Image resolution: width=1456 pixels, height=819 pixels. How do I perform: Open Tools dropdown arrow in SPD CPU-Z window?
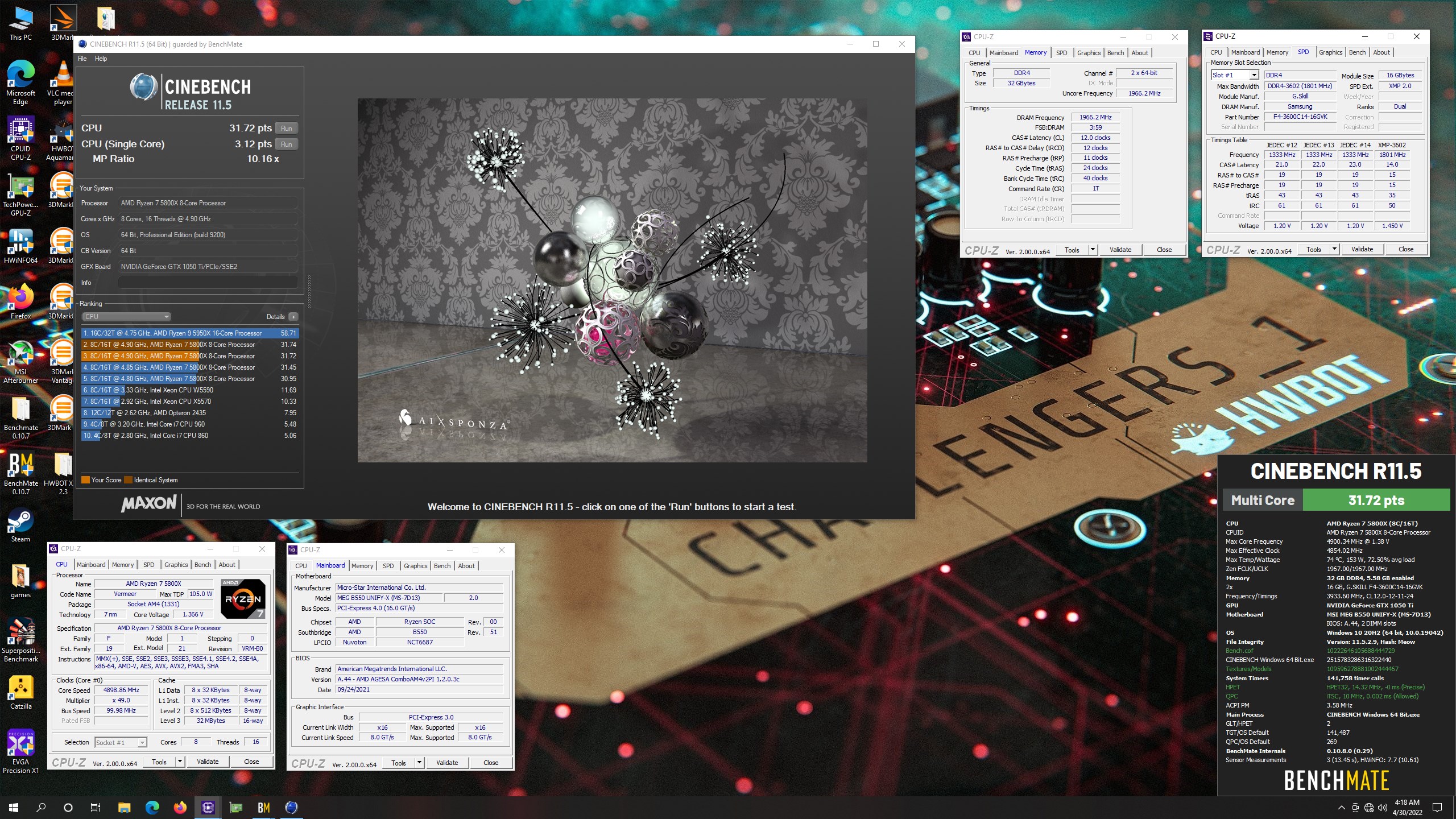[x=1334, y=249]
